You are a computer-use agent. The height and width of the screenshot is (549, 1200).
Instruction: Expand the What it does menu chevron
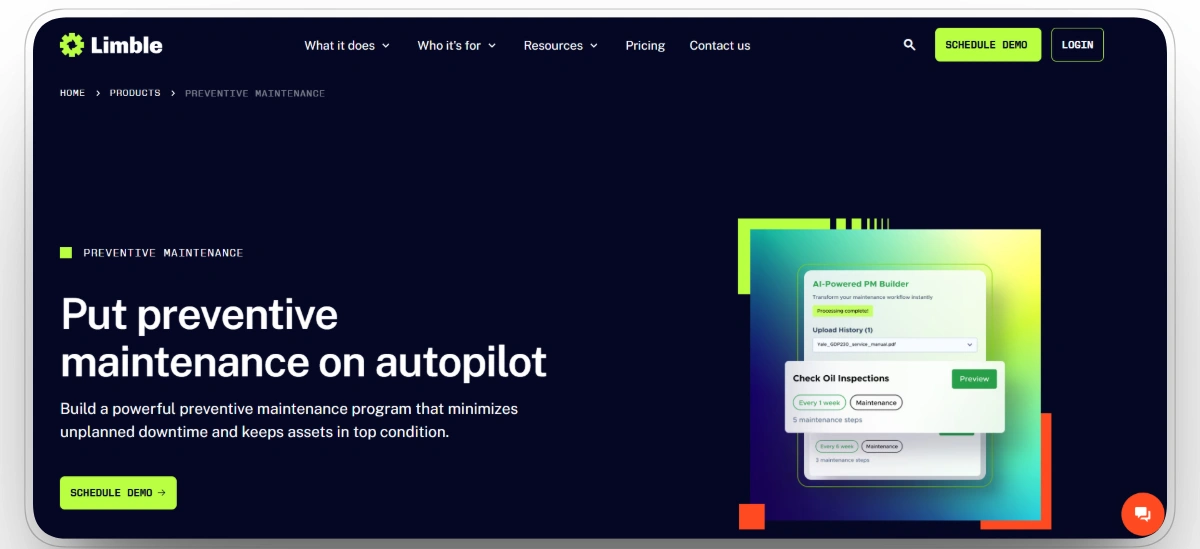[x=386, y=46]
